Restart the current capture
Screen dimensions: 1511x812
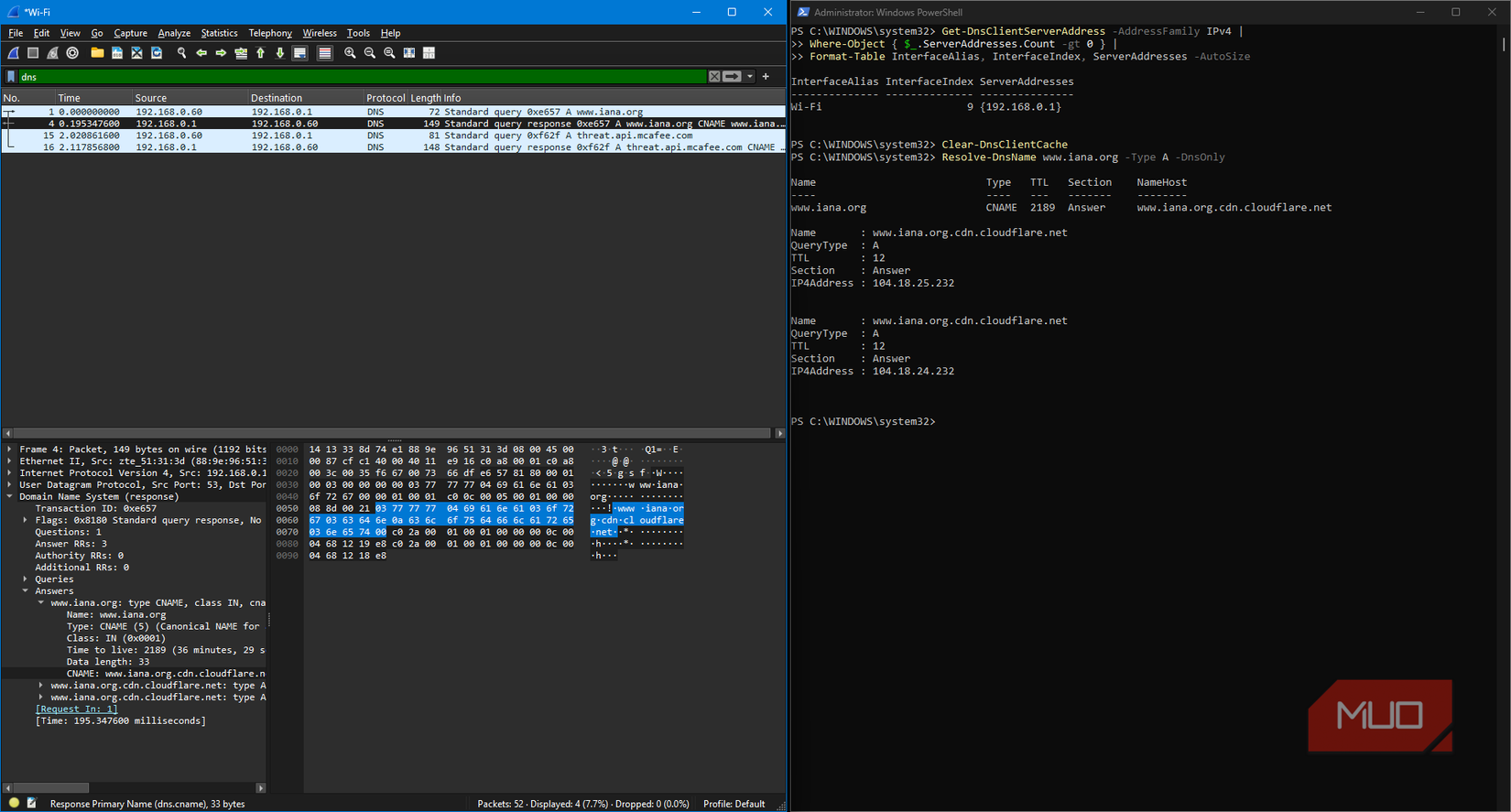tap(53, 53)
